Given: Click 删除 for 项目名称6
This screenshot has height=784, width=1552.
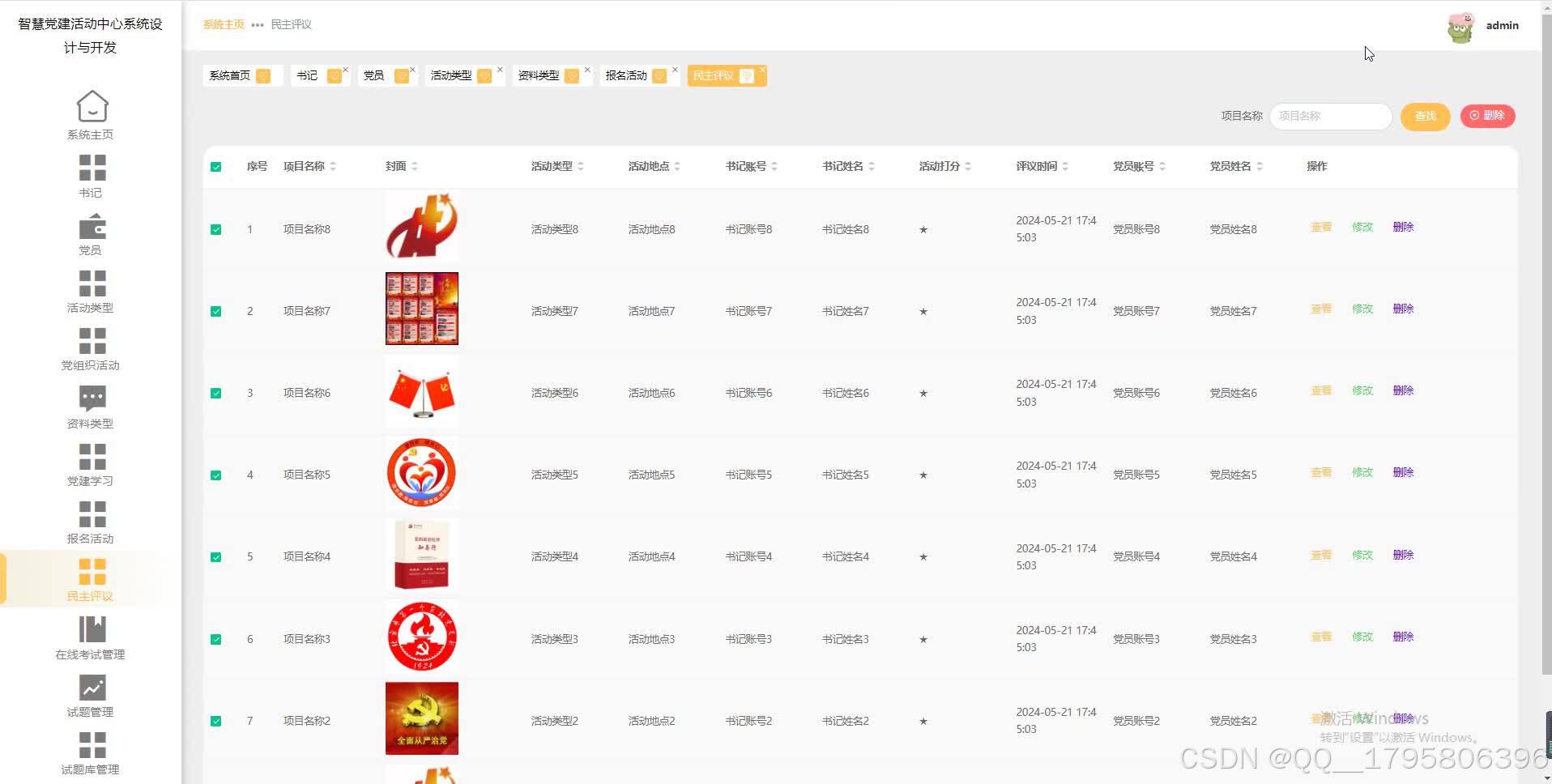Looking at the screenshot, I should [x=1403, y=391].
